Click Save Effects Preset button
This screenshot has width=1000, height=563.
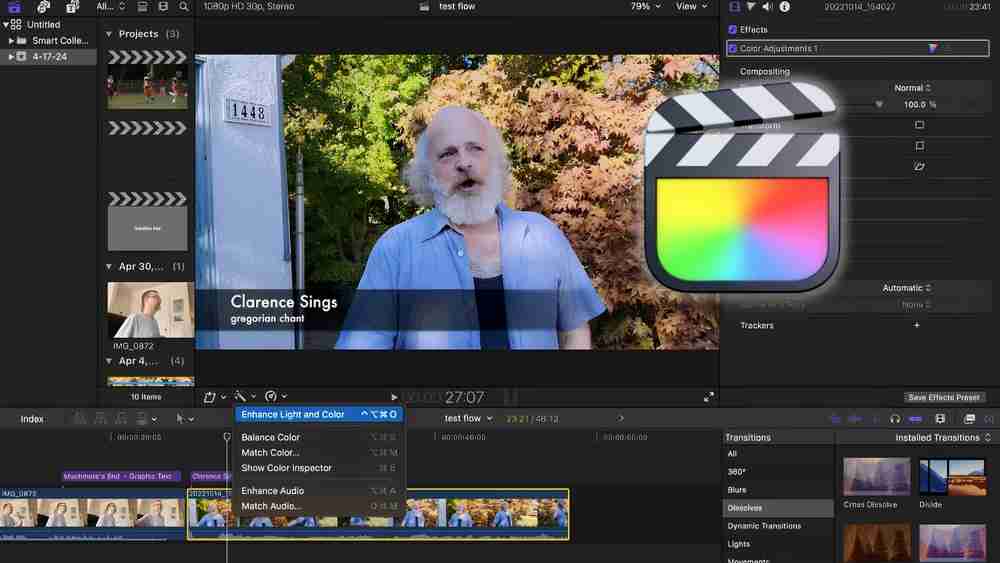(x=944, y=397)
